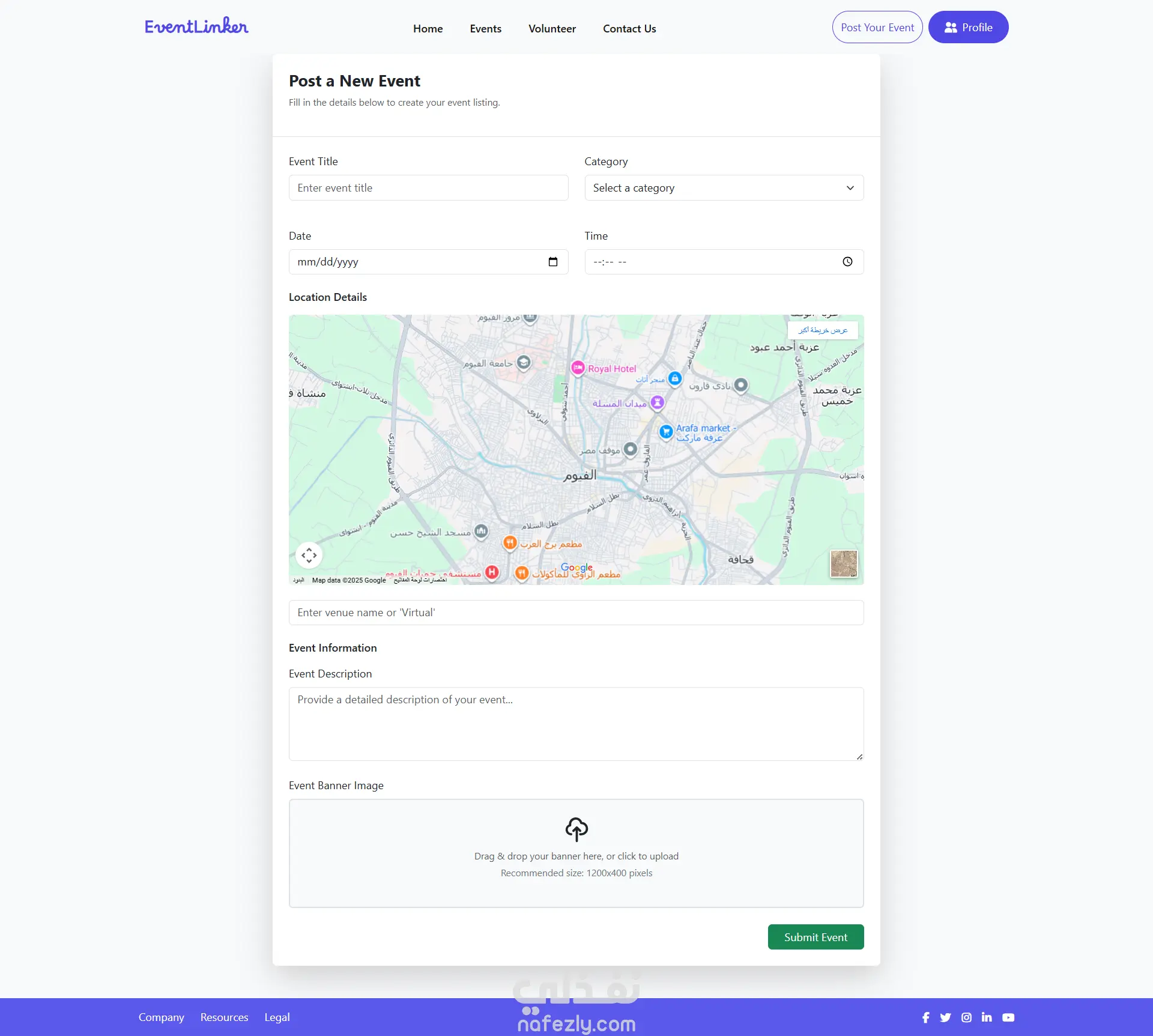
Task: Open the YouTube footer icon
Action: 1008,1017
